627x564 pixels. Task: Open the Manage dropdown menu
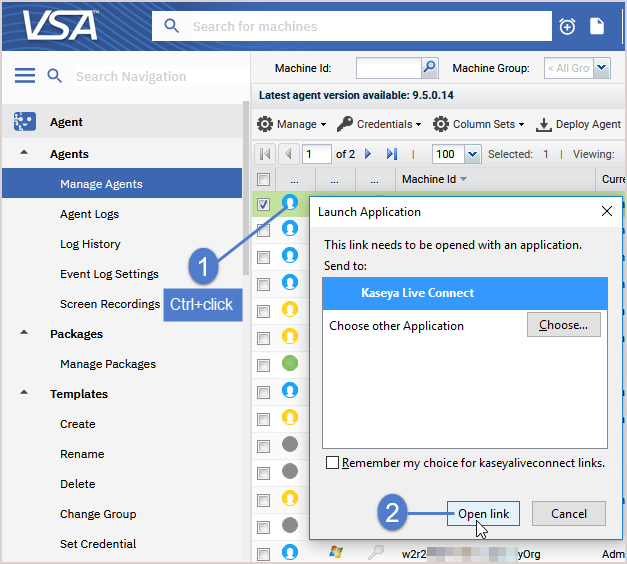click(292, 124)
